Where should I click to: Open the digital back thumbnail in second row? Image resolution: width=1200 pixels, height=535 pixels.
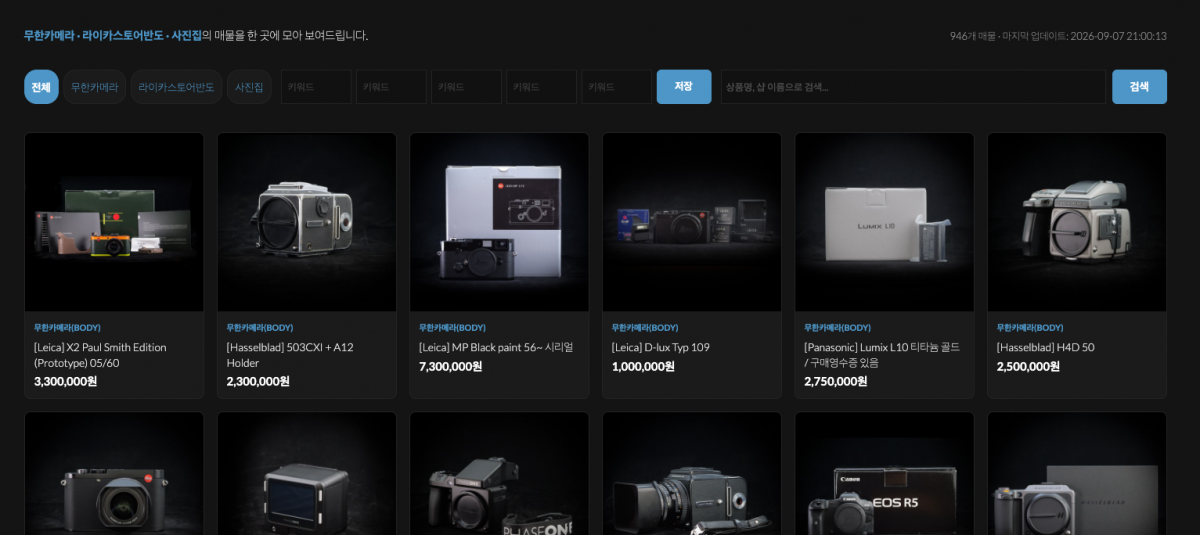pos(307,474)
